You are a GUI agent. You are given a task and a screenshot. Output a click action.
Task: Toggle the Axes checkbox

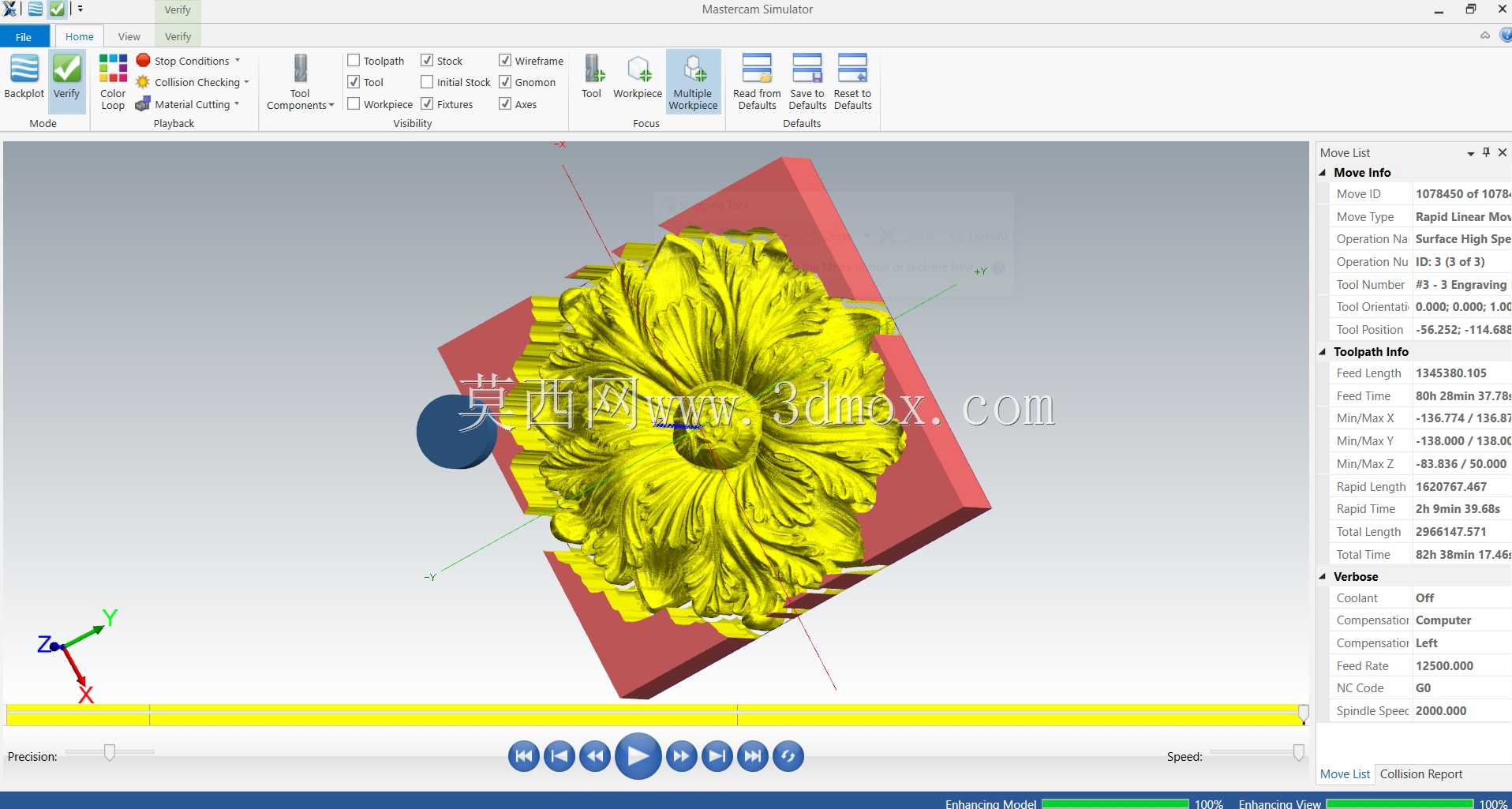[x=505, y=103]
